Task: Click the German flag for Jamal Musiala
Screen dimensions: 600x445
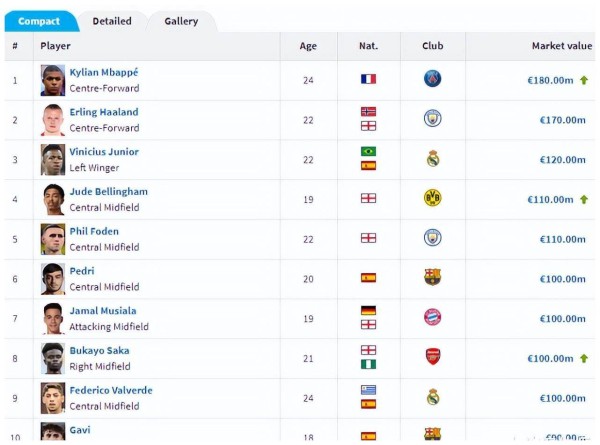Action: point(368,310)
